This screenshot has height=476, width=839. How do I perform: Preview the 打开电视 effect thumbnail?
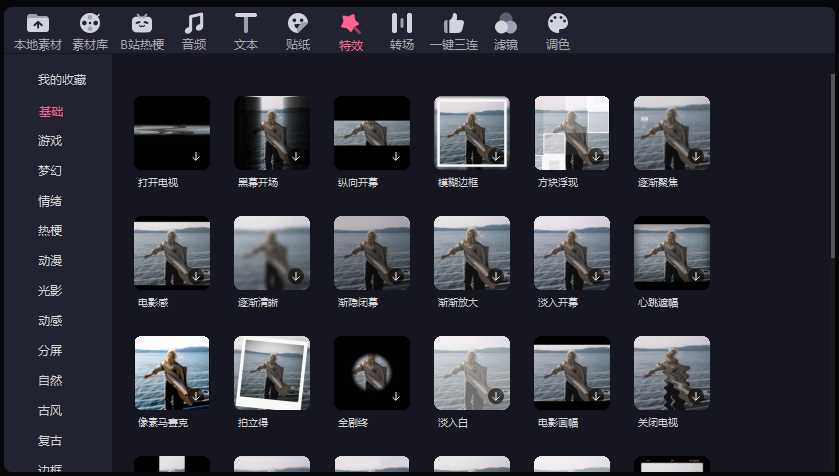(172, 133)
